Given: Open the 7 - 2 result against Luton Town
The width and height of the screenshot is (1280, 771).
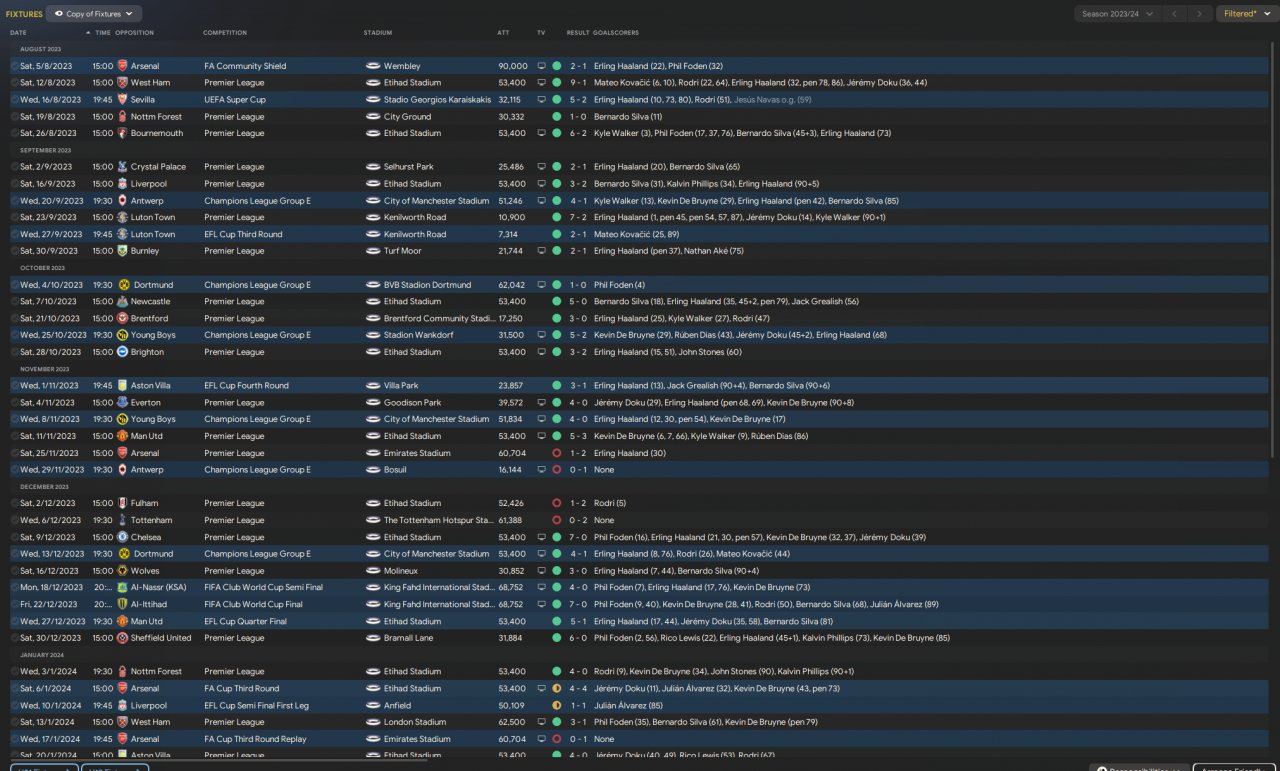Looking at the screenshot, I should (x=579, y=217).
